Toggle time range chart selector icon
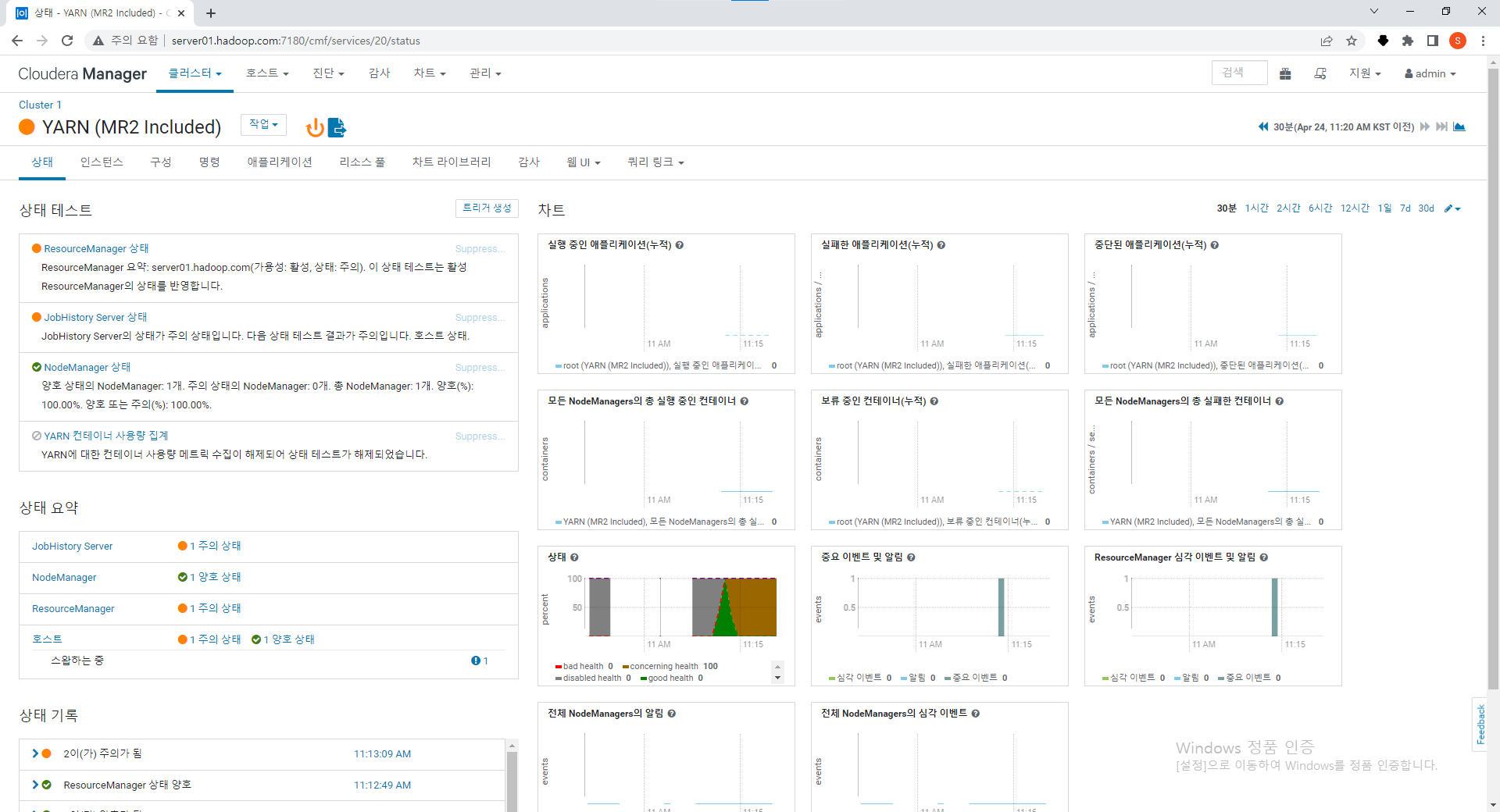The width and height of the screenshot is (1500, 812). tap(1459, 126)
